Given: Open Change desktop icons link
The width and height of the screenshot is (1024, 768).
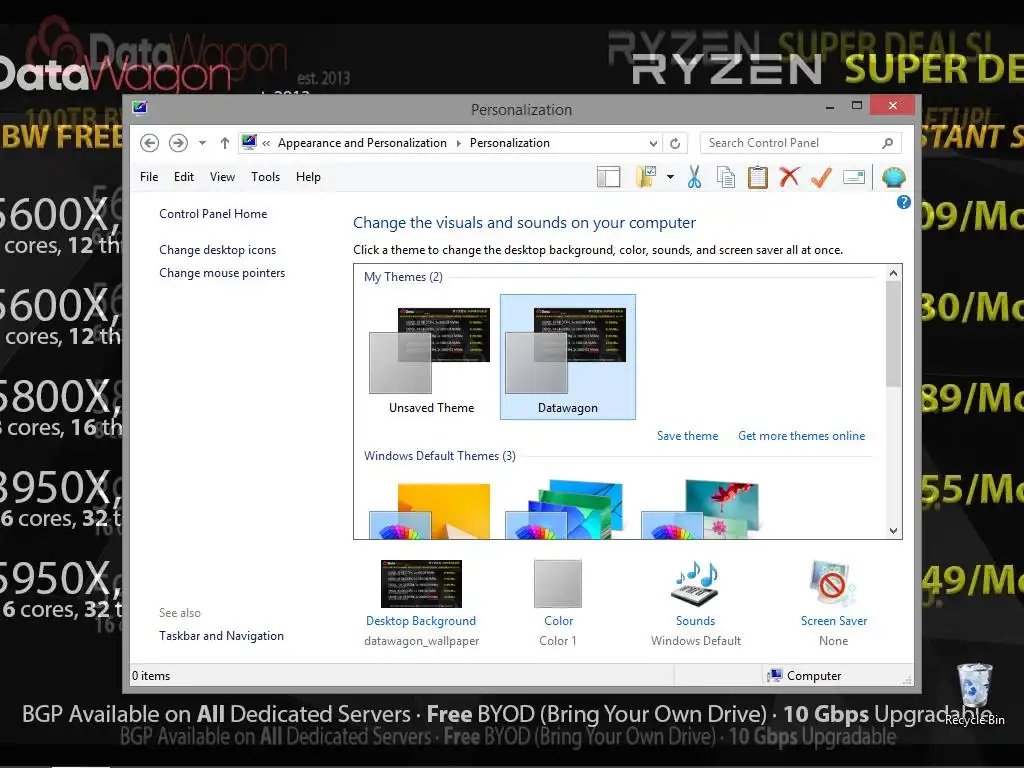Looking at the screenshot, I should coord(217,249).
